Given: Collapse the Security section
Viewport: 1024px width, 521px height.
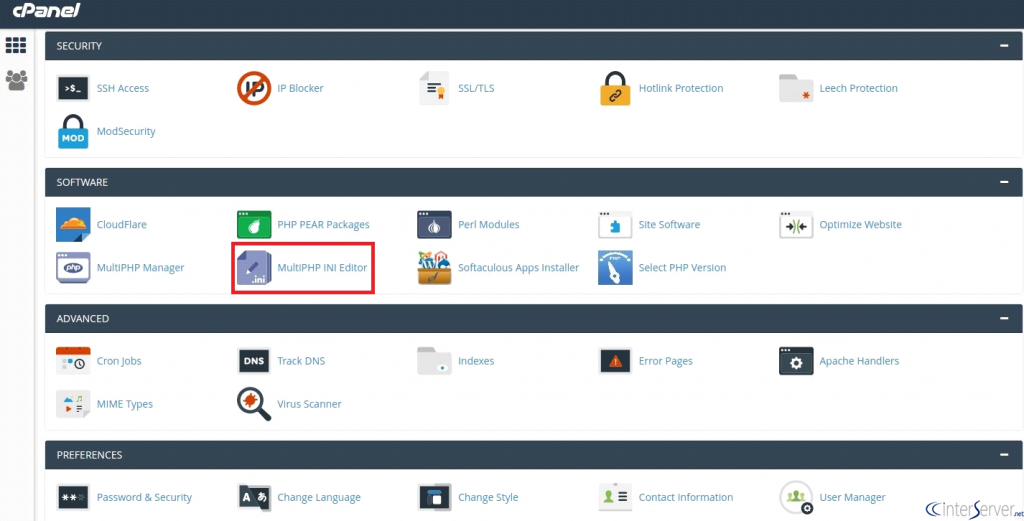Looking at the screenshot, I should (1004, 46).
